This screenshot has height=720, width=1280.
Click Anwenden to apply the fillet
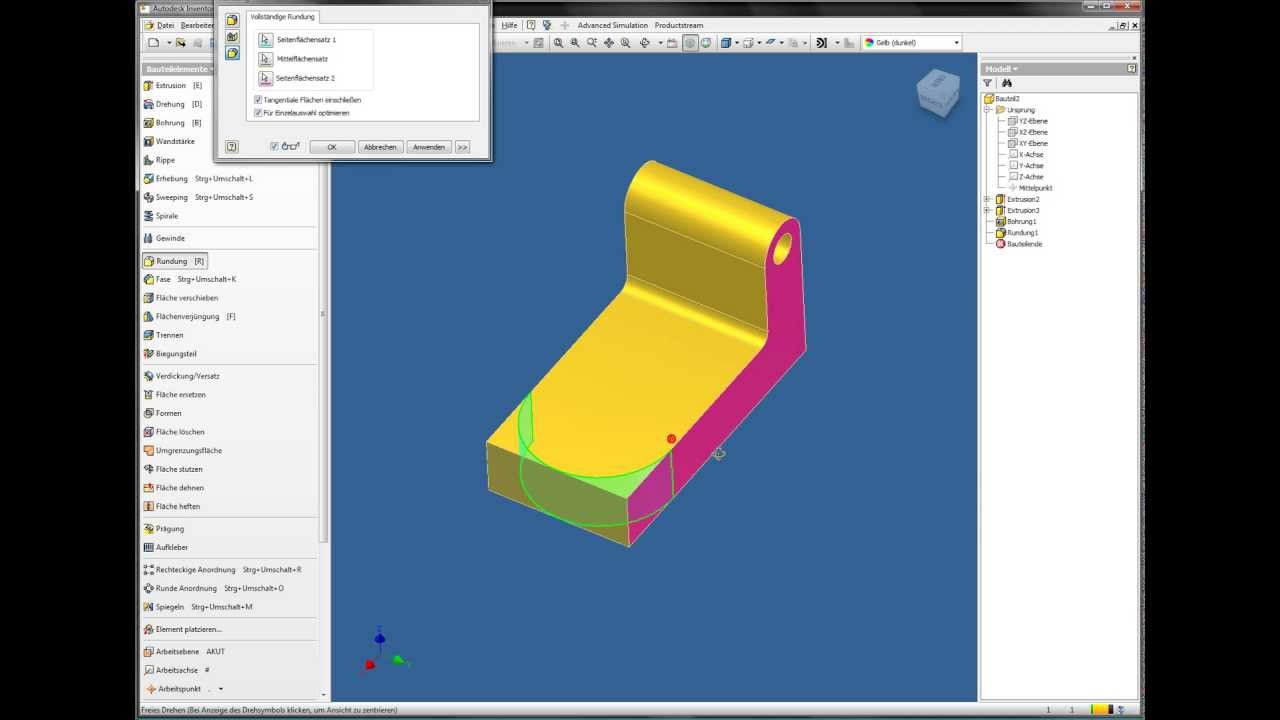click(429, 147)
